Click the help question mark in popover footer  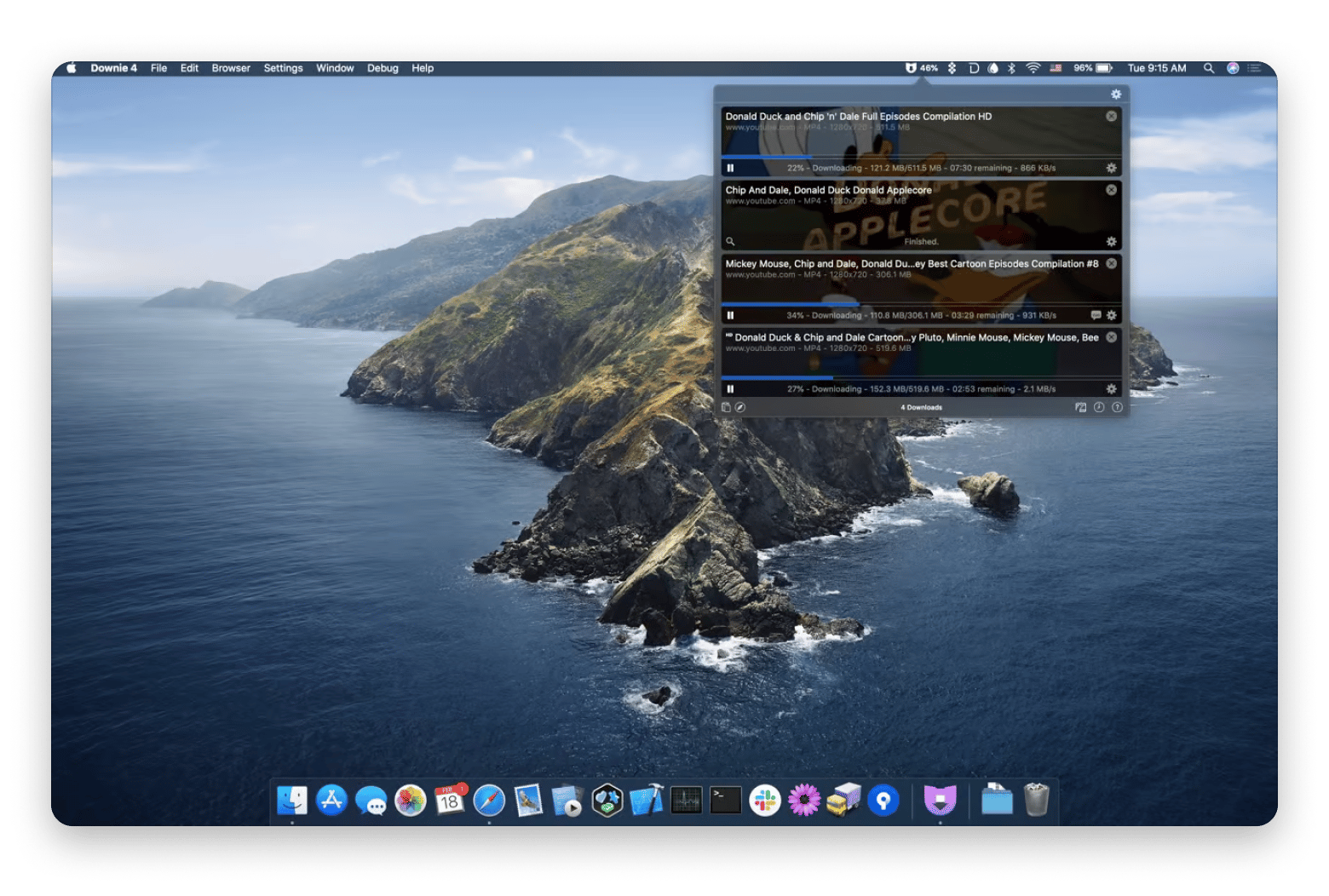pos(1117,407)
